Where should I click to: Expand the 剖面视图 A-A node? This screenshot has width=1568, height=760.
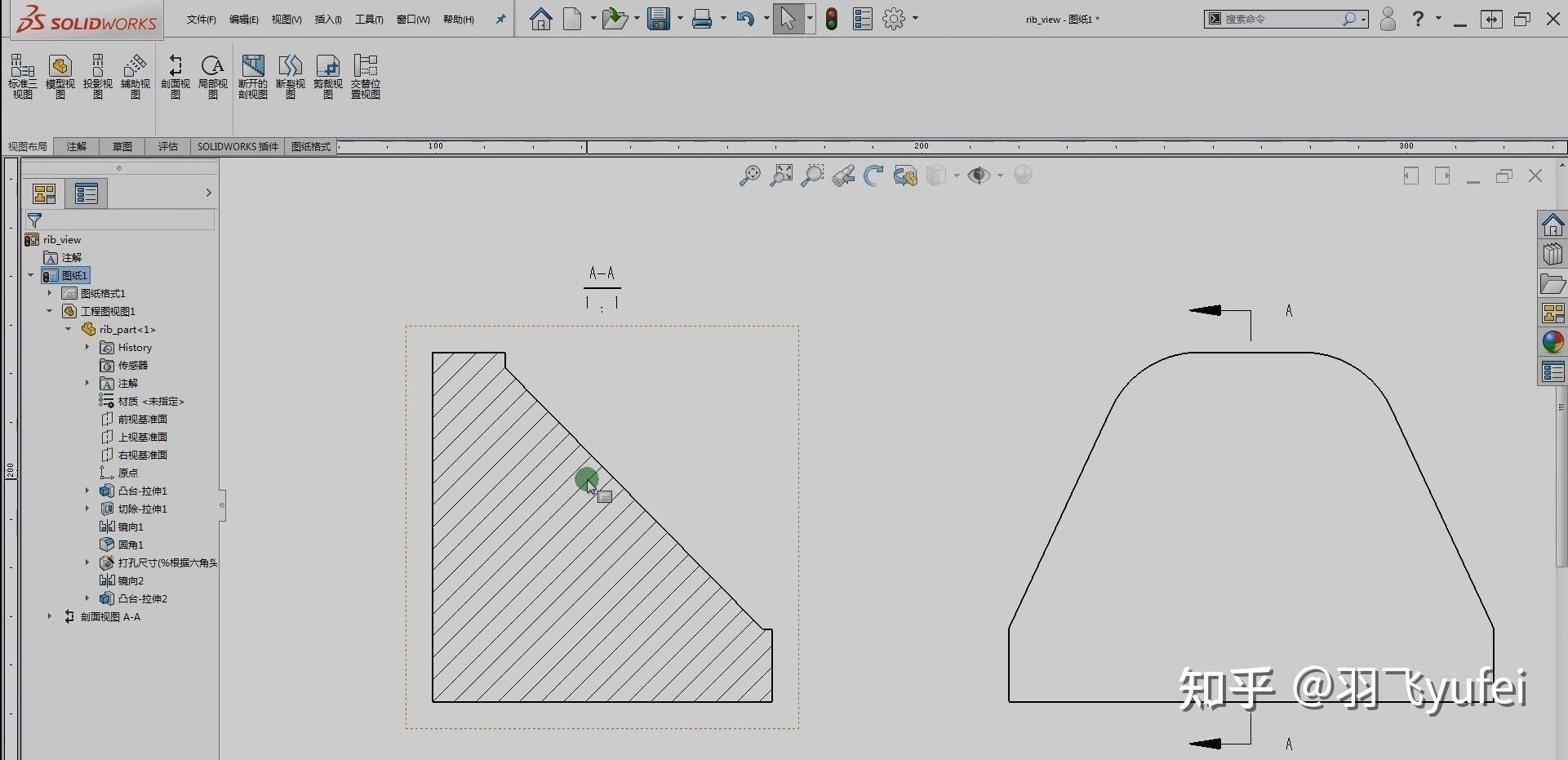50,616
